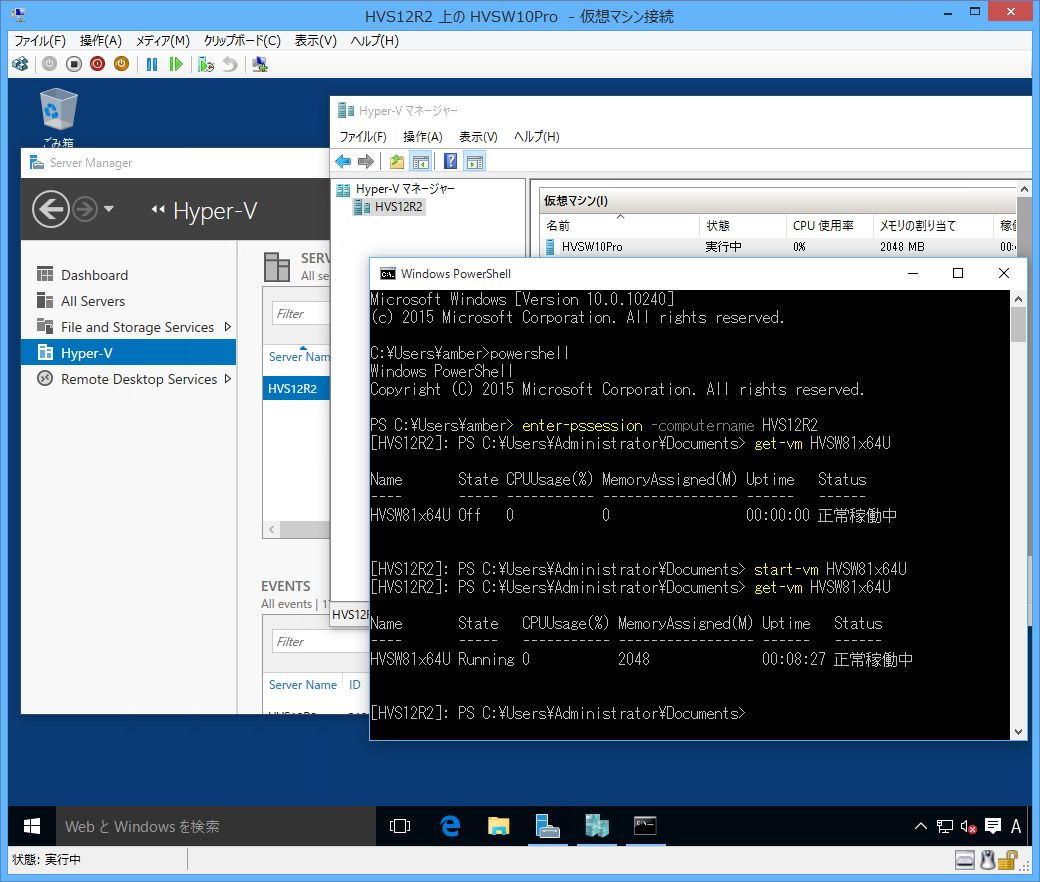Click Server Manager back navigation arrow
This screenshot has height=882, width=1040.
(x=50, y=210)
